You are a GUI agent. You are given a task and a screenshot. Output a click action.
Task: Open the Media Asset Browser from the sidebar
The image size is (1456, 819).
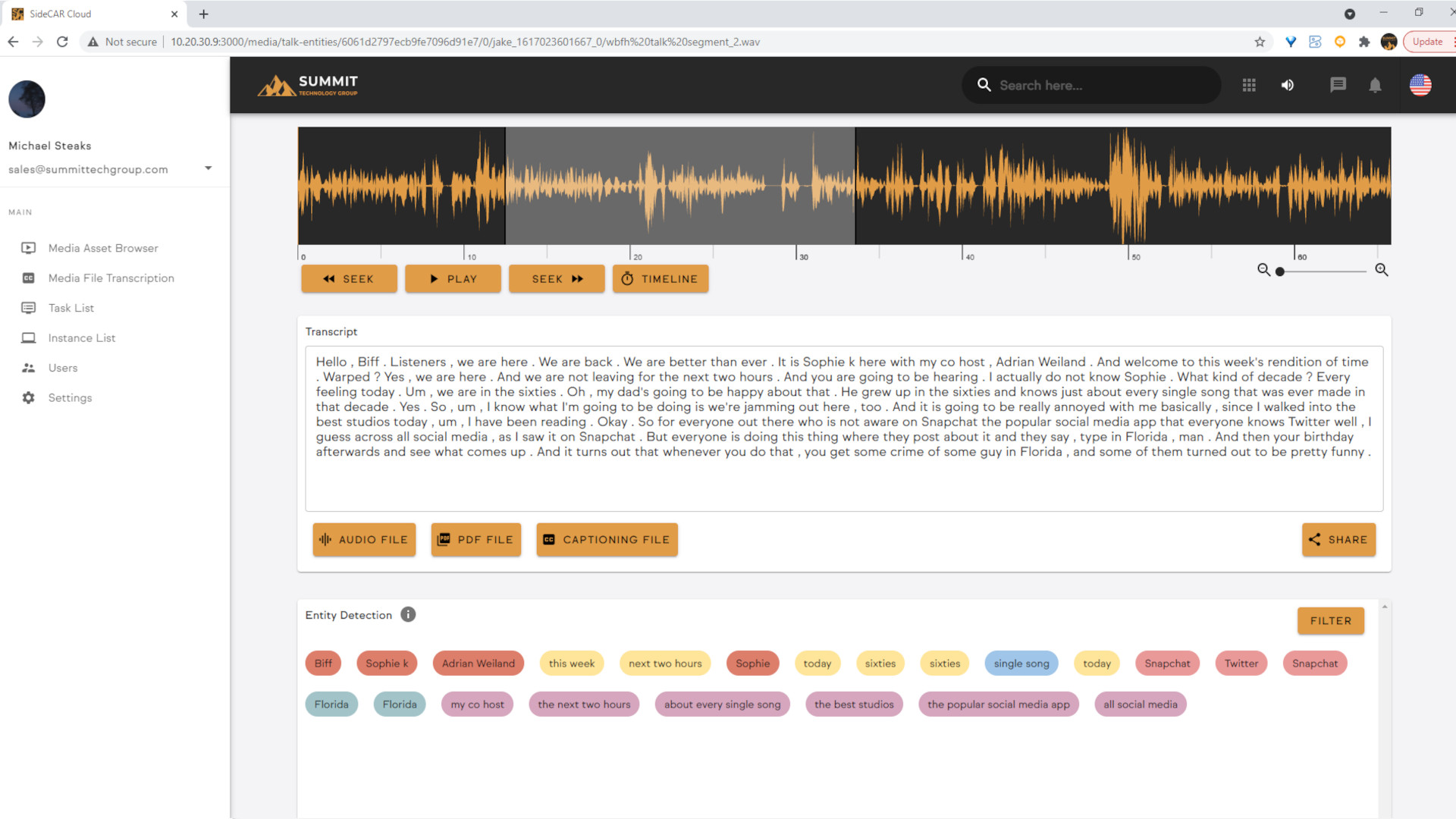pos(103,248)
